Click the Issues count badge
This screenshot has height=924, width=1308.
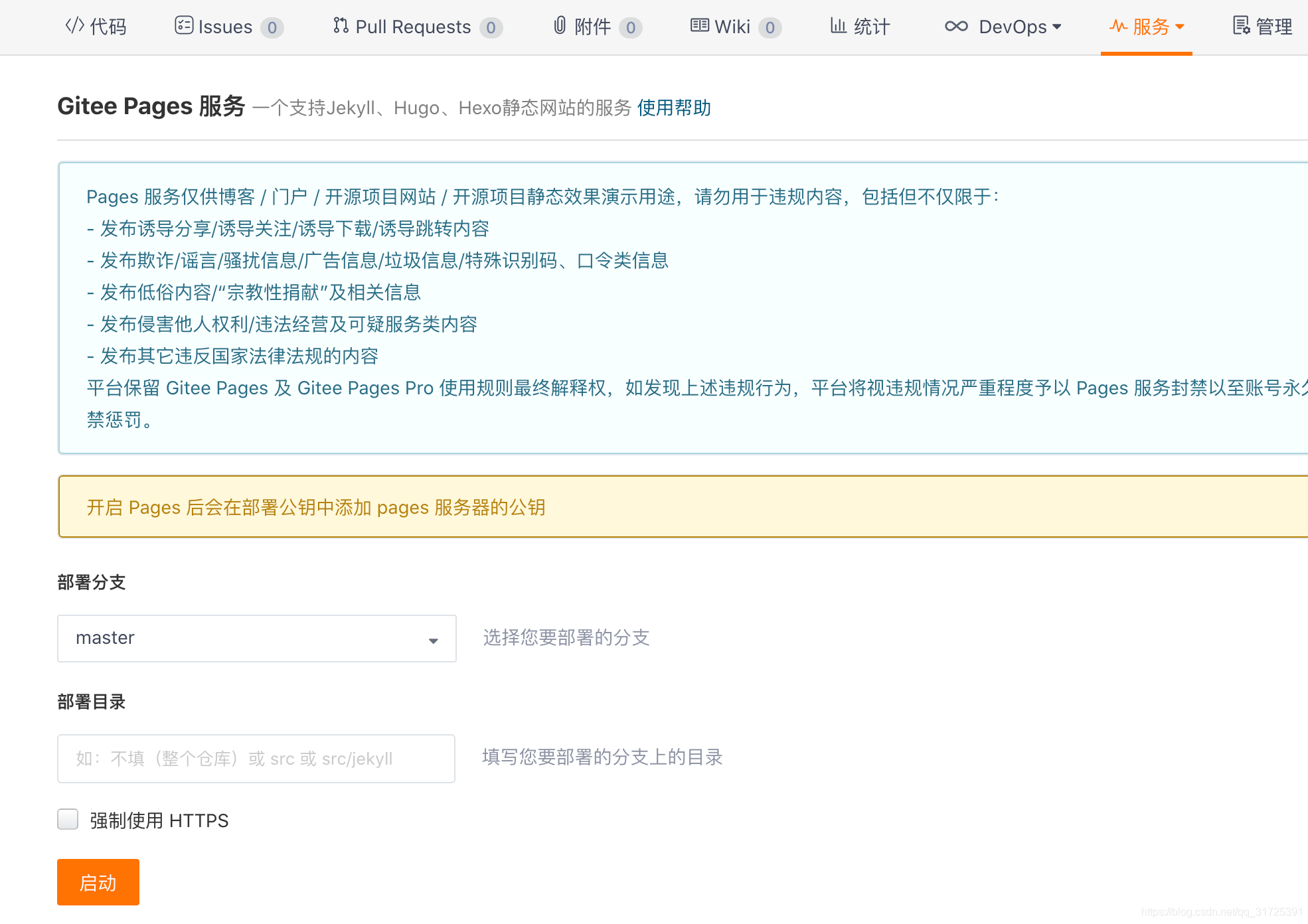tap(272, 28)
